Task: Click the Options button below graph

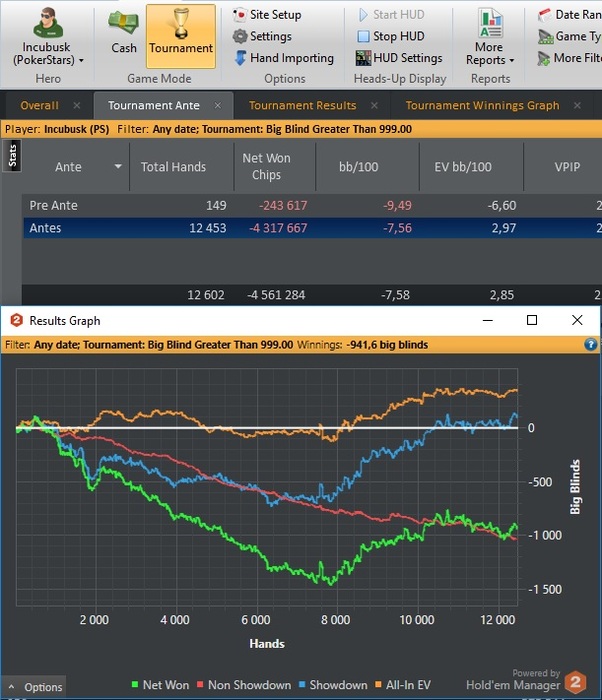Action: tap(37, 687)
